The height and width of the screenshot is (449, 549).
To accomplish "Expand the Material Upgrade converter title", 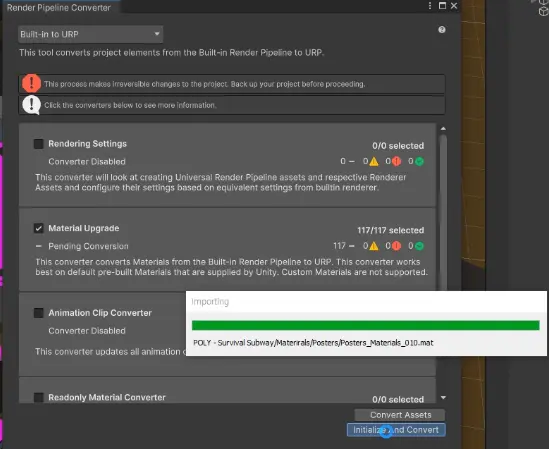I will (84, 228).
